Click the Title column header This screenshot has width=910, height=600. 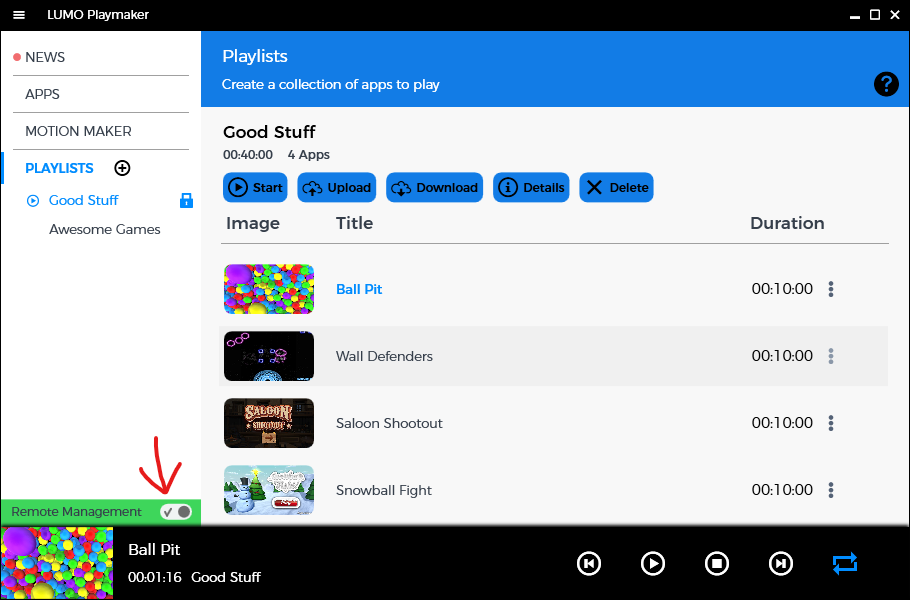point(355,223)
